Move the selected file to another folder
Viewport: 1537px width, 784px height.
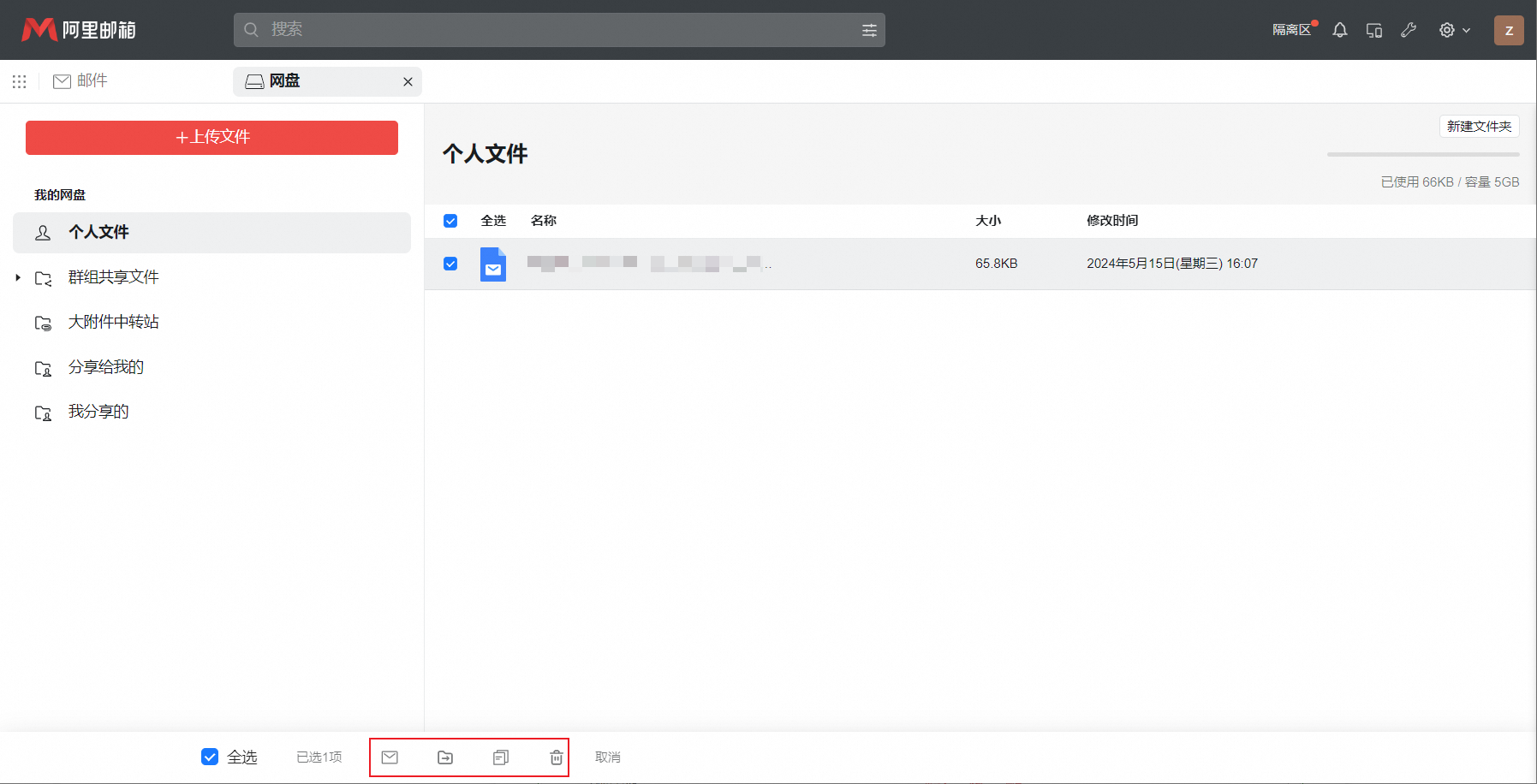445,757
